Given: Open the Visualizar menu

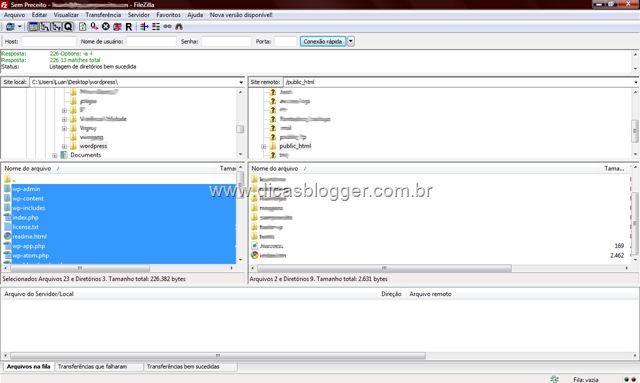Looking at the screenshot, I should [x=66, y=15].
